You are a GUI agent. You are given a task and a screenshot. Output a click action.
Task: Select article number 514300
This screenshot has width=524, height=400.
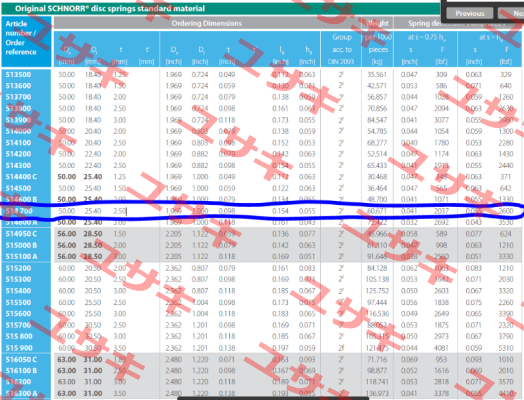(x=18, y=165)
